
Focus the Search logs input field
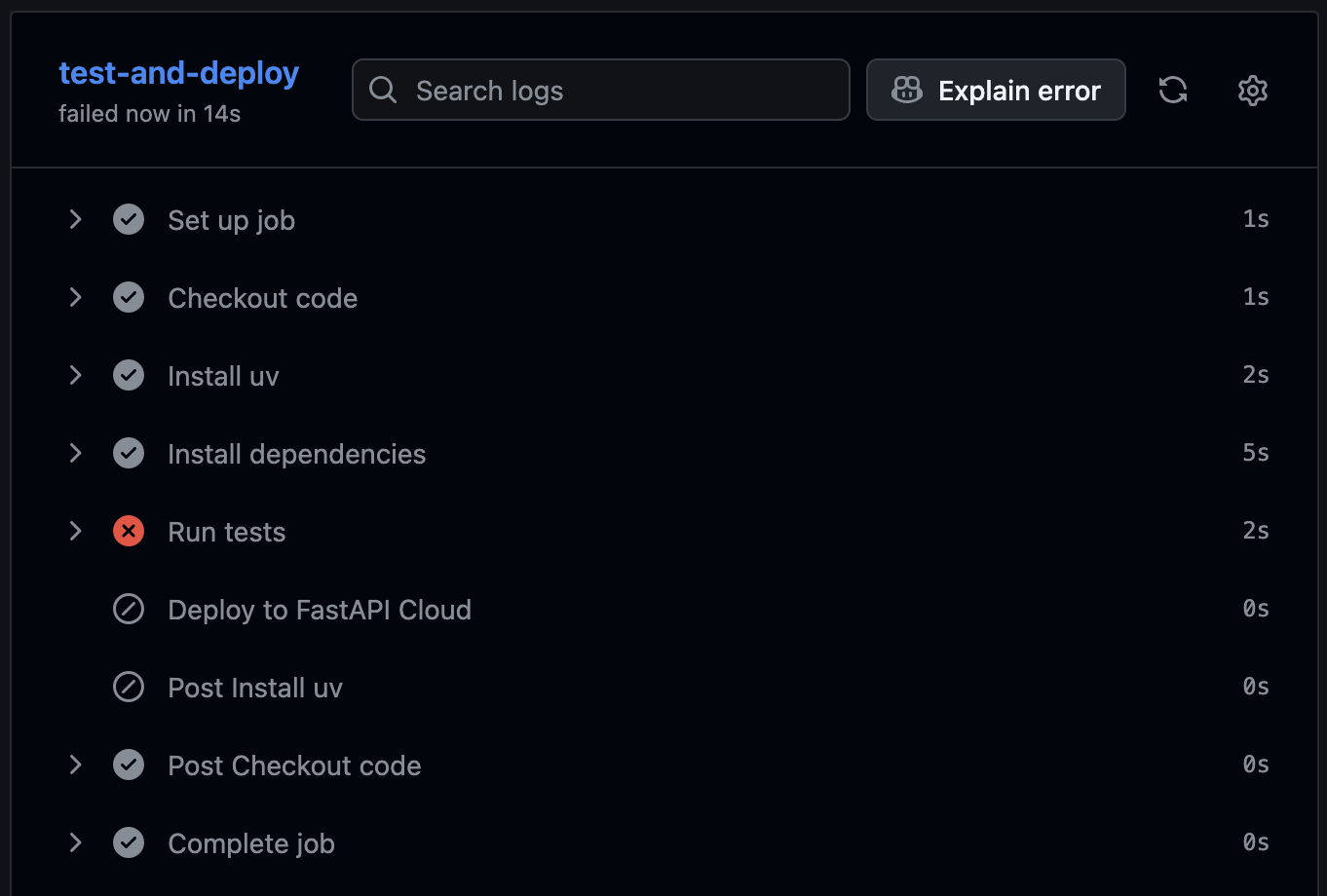(601, 90)
